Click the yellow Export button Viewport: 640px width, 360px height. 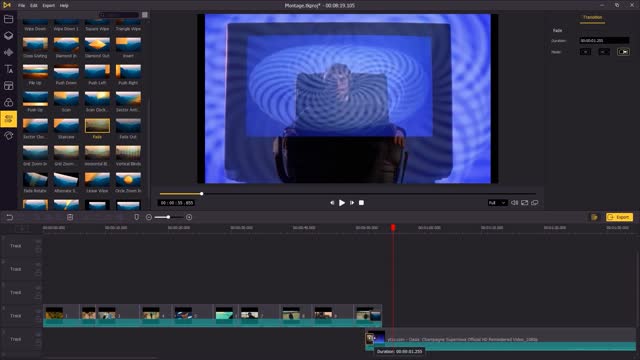pyautogui.click(x=619, y=217)
